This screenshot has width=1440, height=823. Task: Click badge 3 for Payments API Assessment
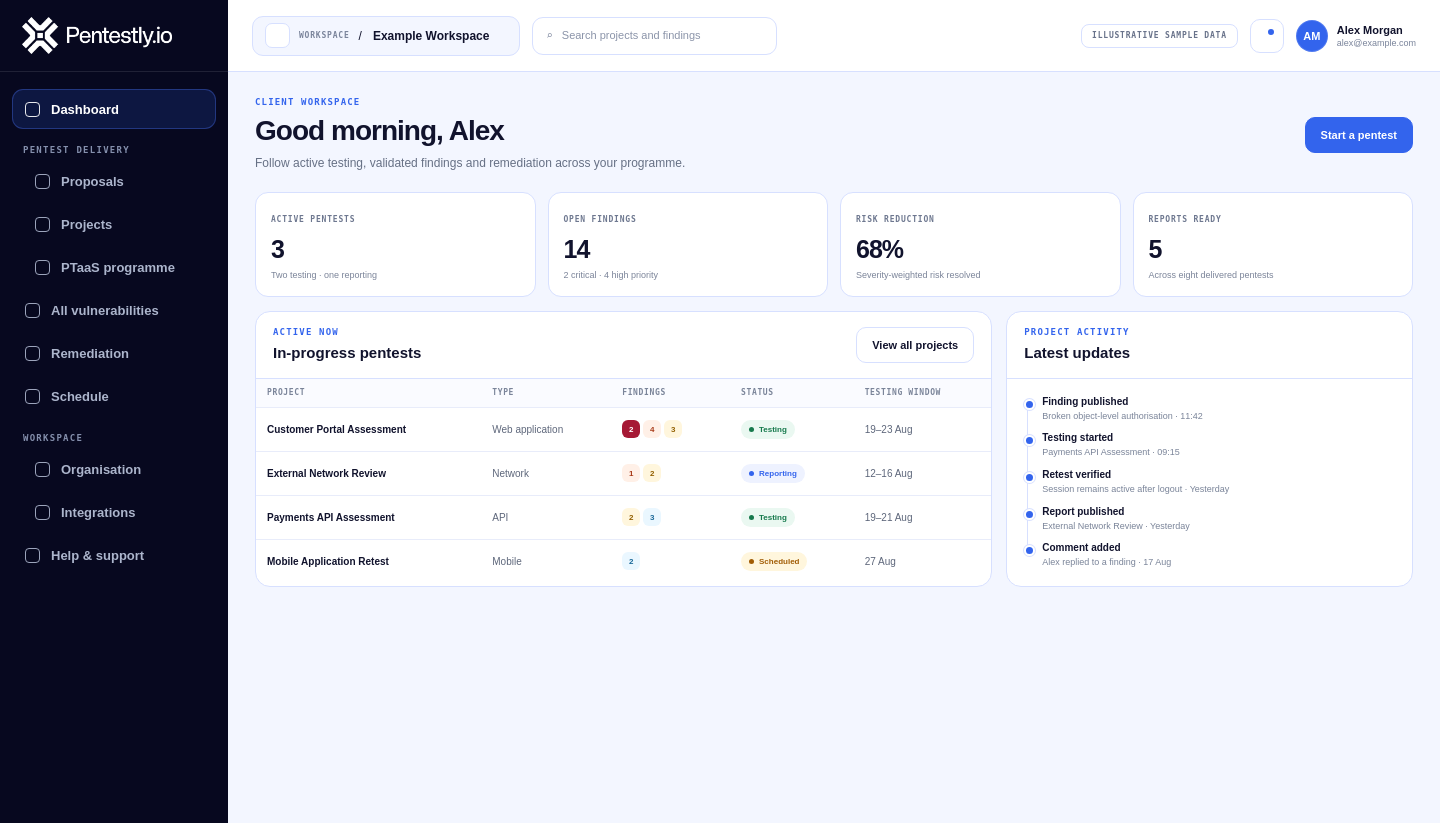[x=652, y=517]
